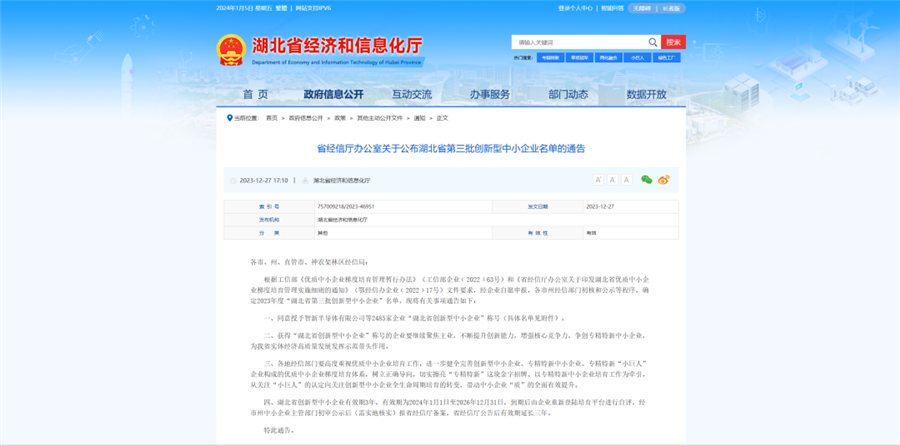Switch to 长者版 elderly mode
This screenshot has width=900, height=445.
click(671, 9)
